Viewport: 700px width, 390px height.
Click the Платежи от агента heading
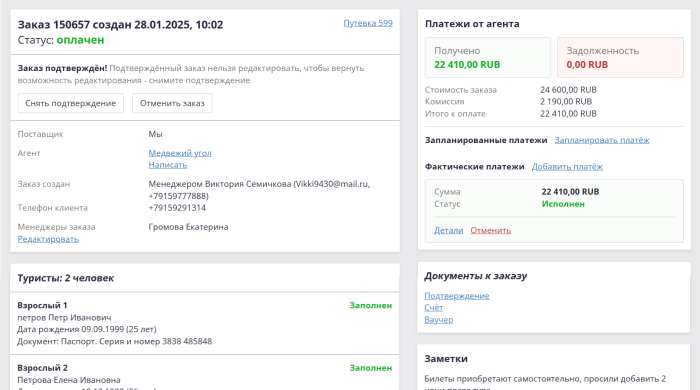pos(472,24)
